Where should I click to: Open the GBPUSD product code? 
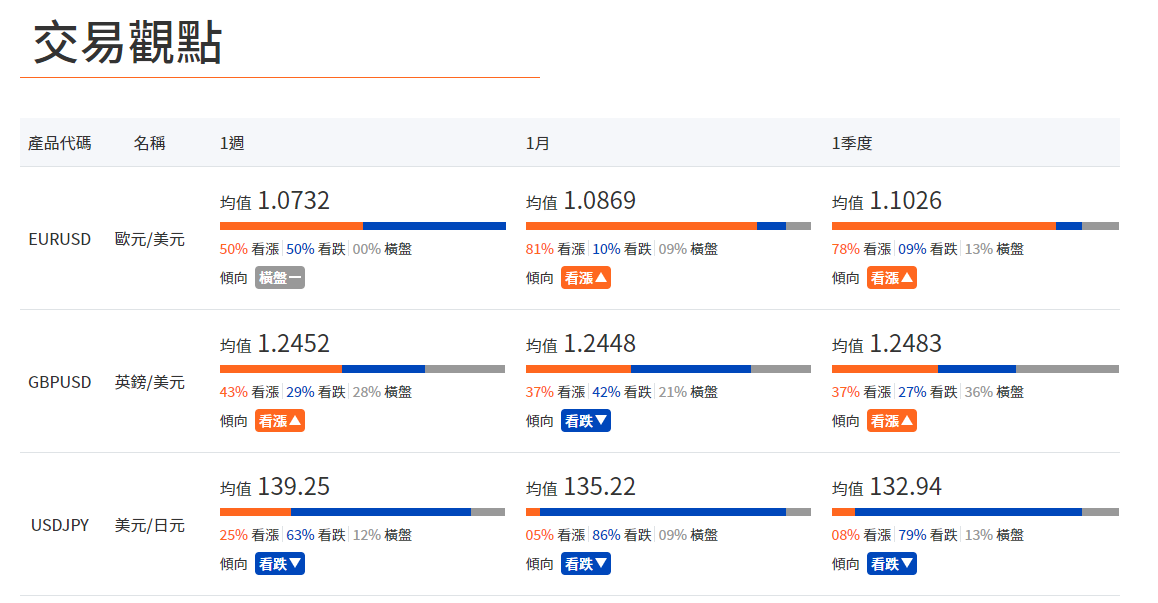[x=60, y=382]
